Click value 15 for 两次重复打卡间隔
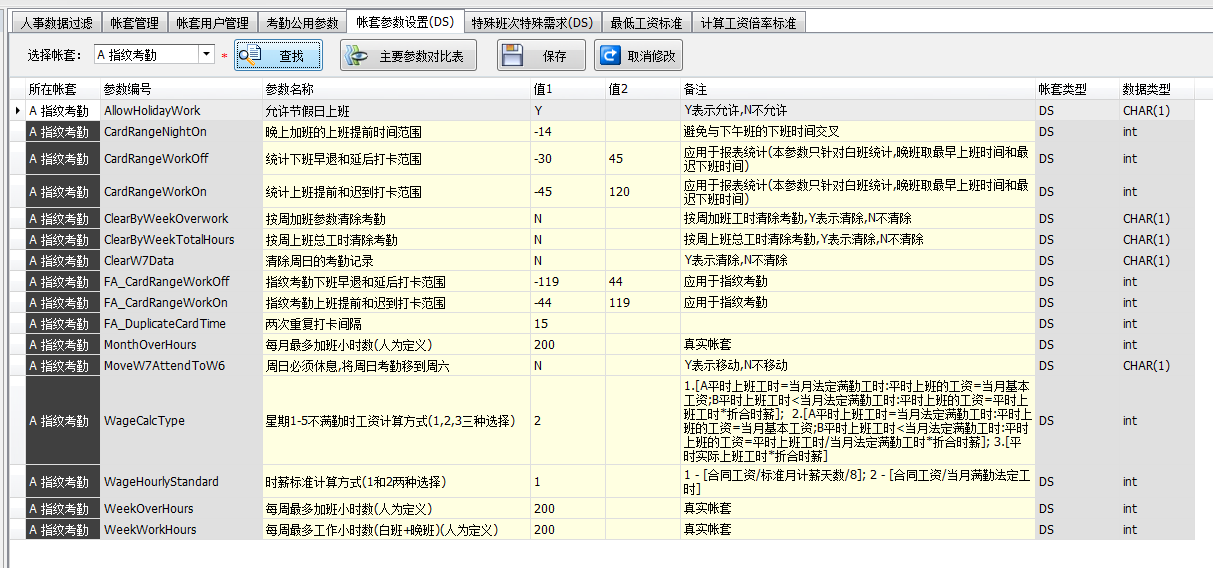This screenshot has height=568, width=1213. [x=567, y=323]
